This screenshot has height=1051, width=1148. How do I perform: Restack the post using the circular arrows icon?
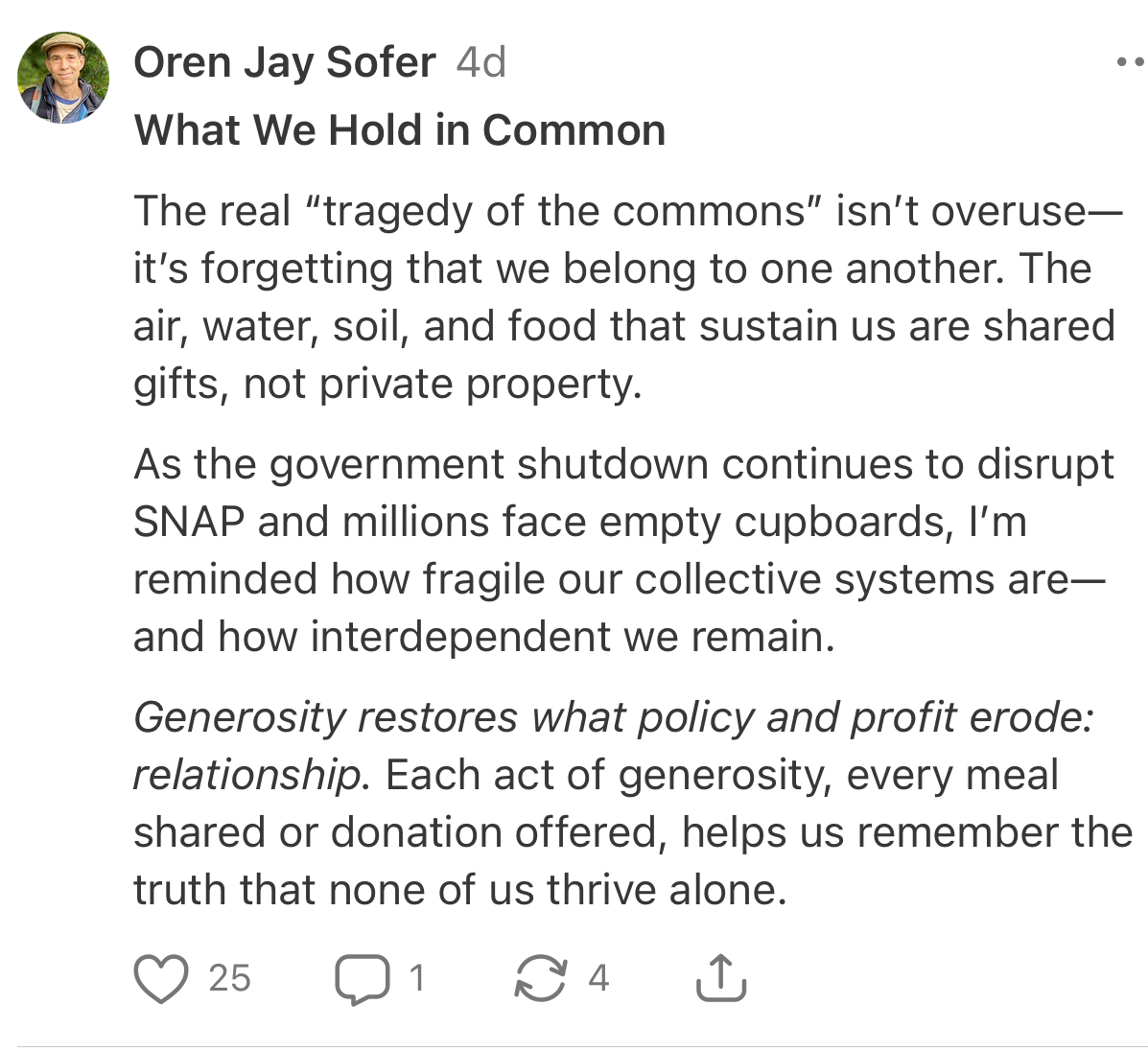click(541, 978)
